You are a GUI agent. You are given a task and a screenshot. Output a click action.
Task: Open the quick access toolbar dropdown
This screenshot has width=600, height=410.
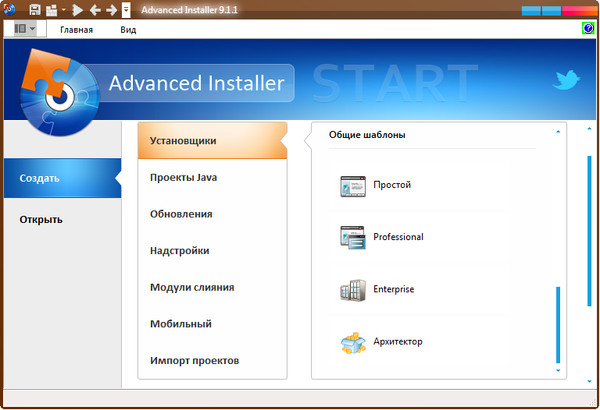click(126, 10)
